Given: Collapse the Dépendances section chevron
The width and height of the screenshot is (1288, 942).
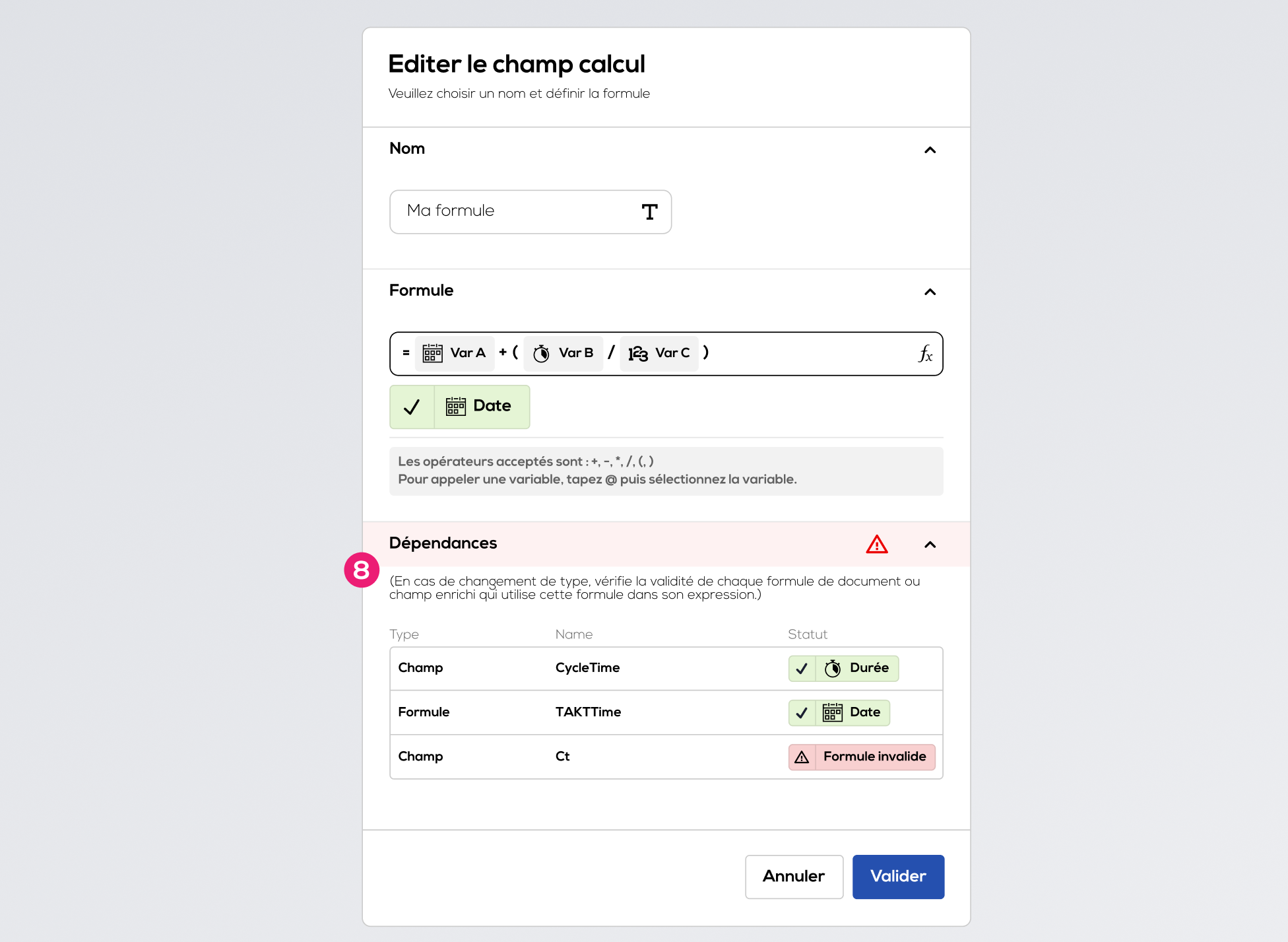Looking at the screenshot, I should tap(930, 545).
